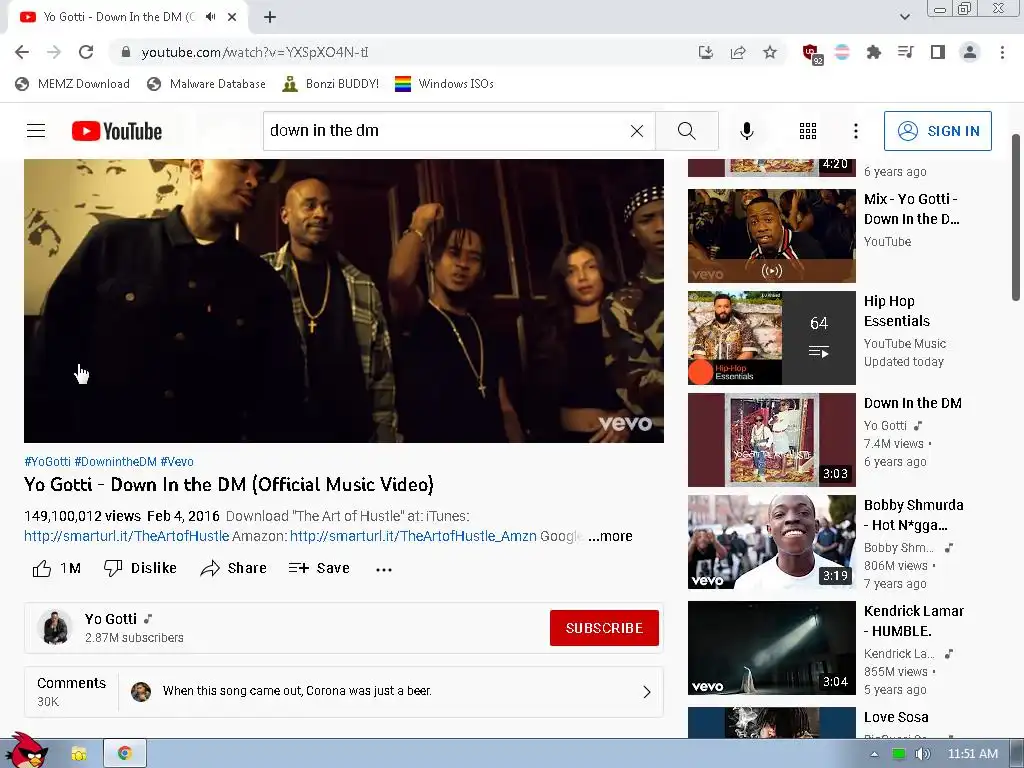Open the uBlock Origin extension icon

pyautogui.click(x=812, y=54)
